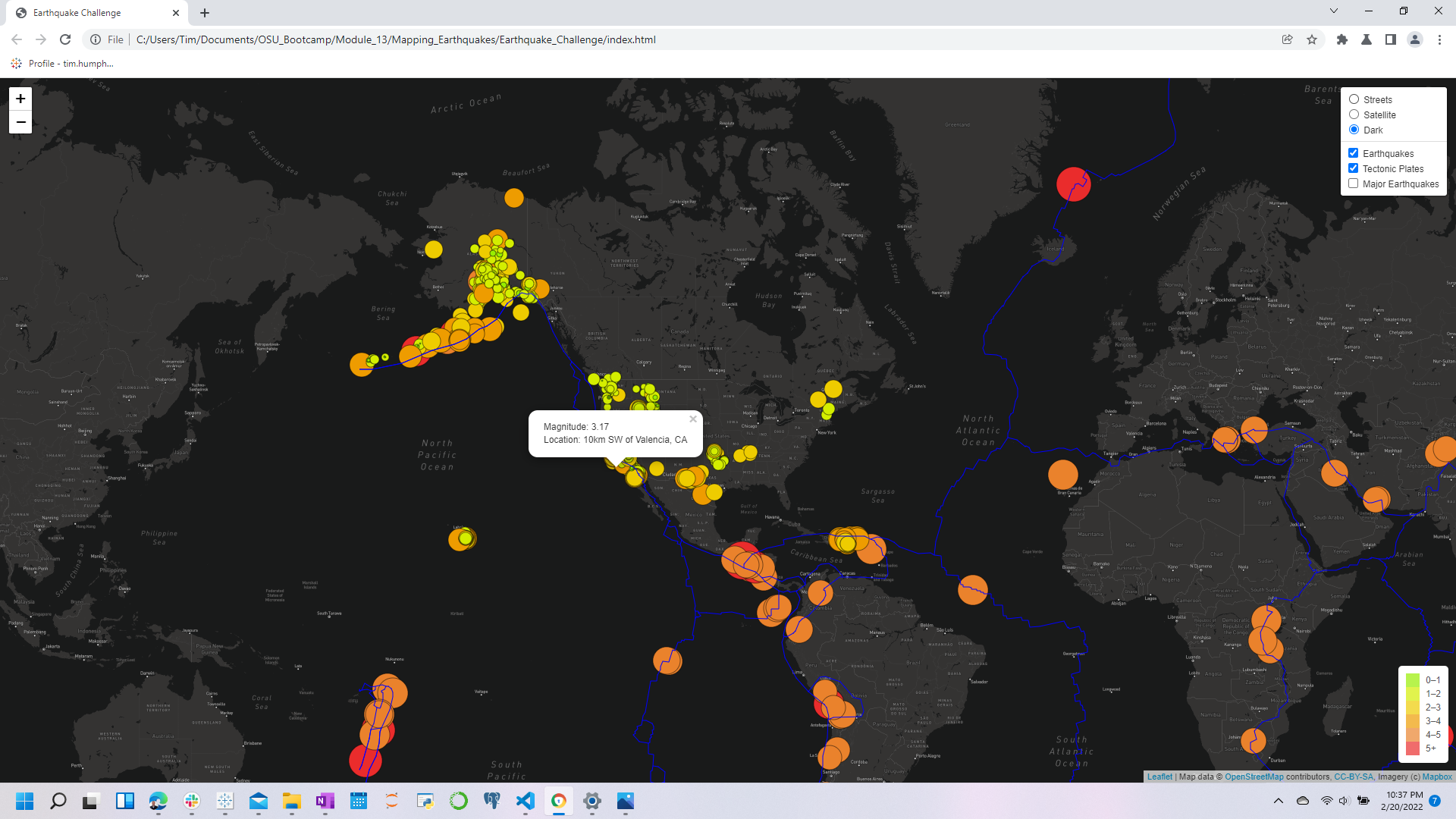The width and height of the screenshot is (1456, 819).
Task: Open the CC-BY-SA license link
Action: (1354, 777)
